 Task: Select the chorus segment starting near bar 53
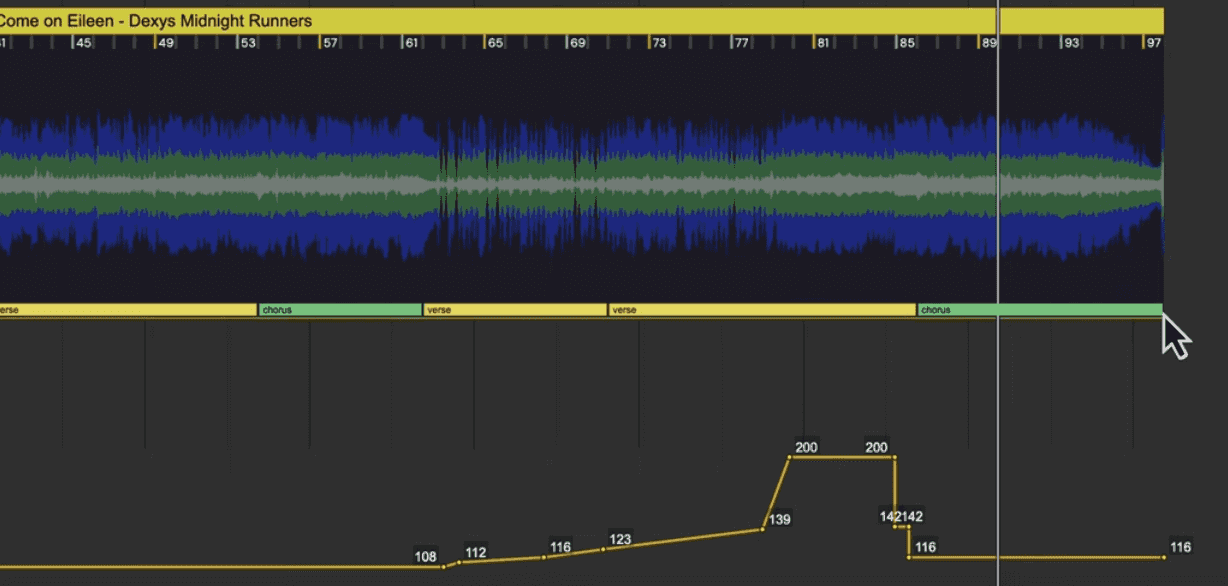(x=340, y=310)
